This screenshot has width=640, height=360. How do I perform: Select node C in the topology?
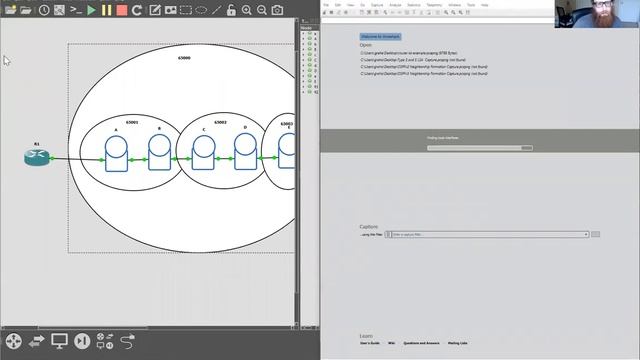(x=204, y=152)
